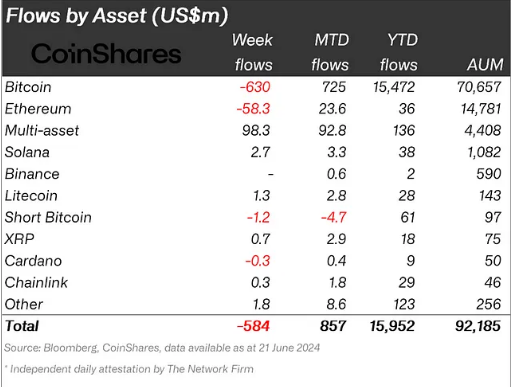Image resolution: width=511 pixels, height=387 pixels.
Task: Click the Total weekly flow -584
Action: point(253,326)
